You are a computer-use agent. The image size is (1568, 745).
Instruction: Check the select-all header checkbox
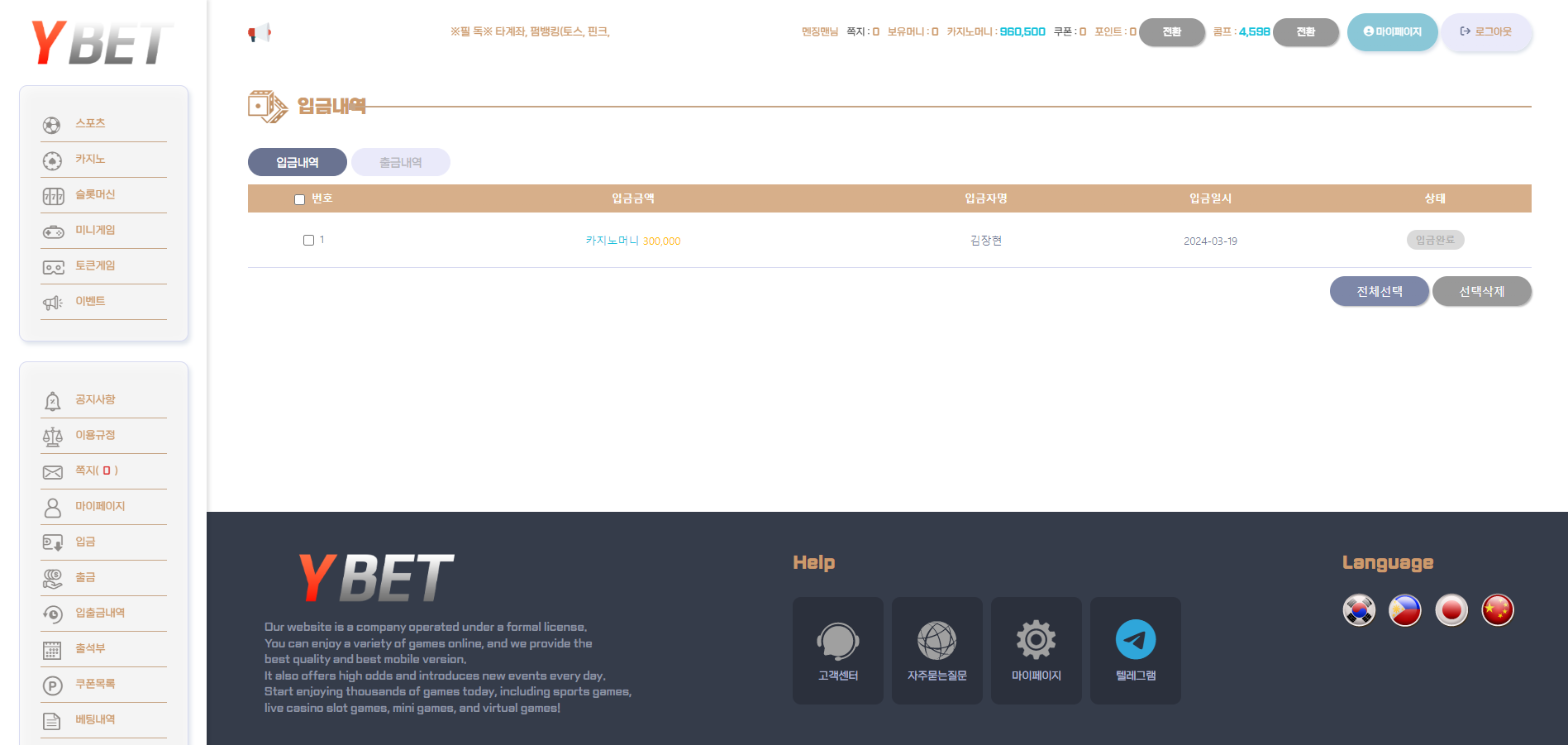(x=300, y=199)
